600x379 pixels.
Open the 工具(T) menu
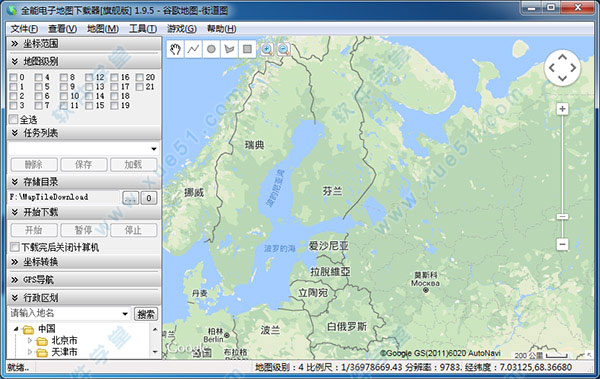(x=143, y=29)
